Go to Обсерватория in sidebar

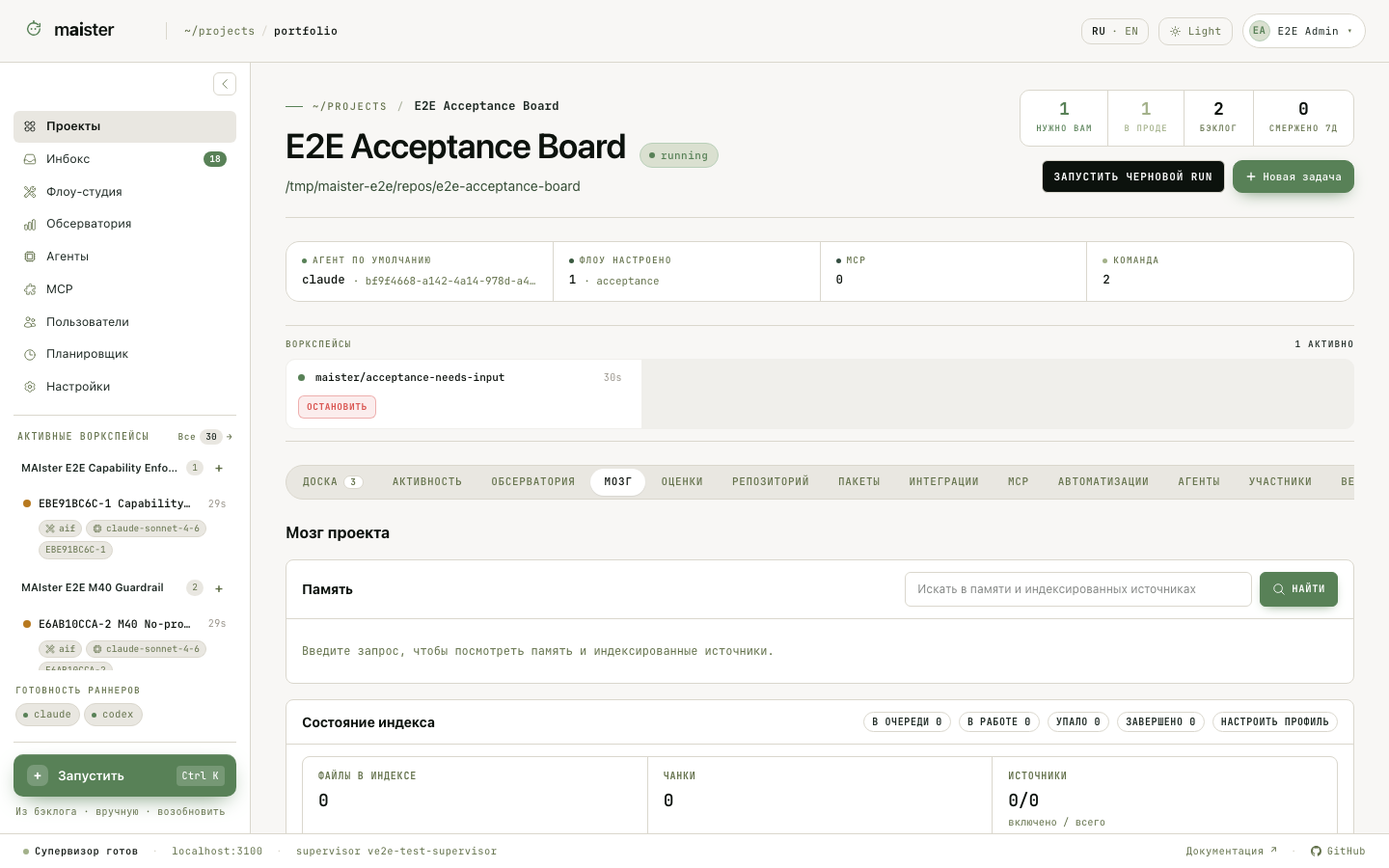[x=124, y=224]
